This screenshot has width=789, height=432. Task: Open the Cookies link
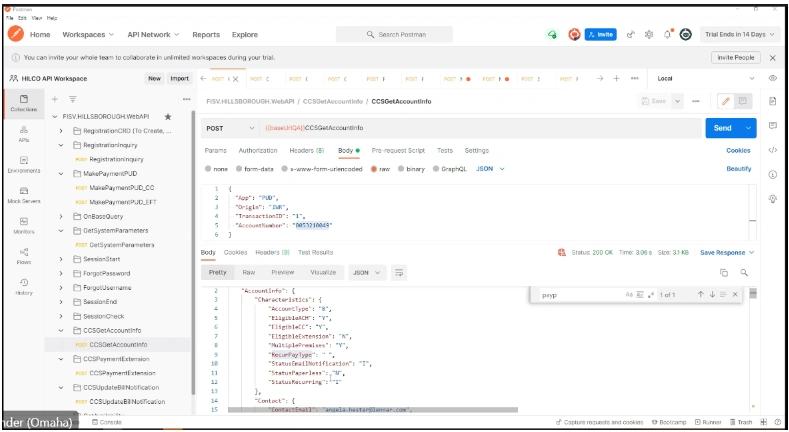(x=738, y=150)
